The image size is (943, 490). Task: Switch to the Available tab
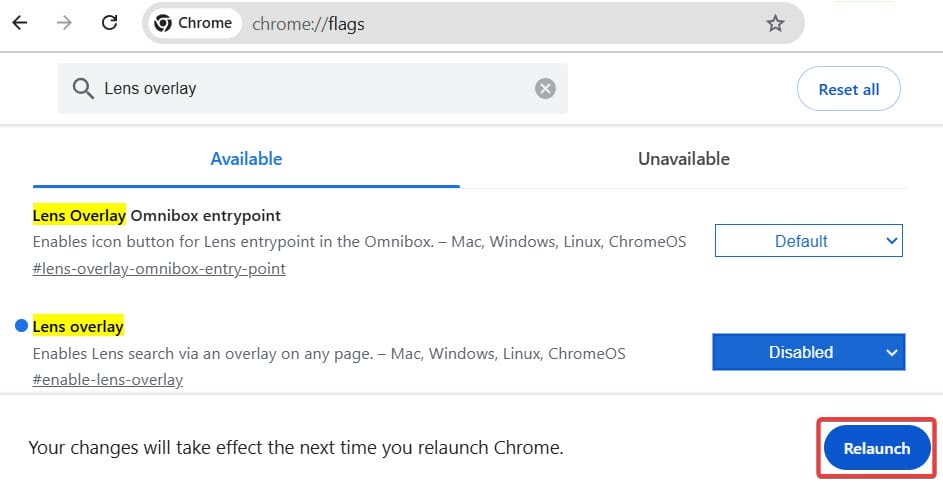[246, 159]
